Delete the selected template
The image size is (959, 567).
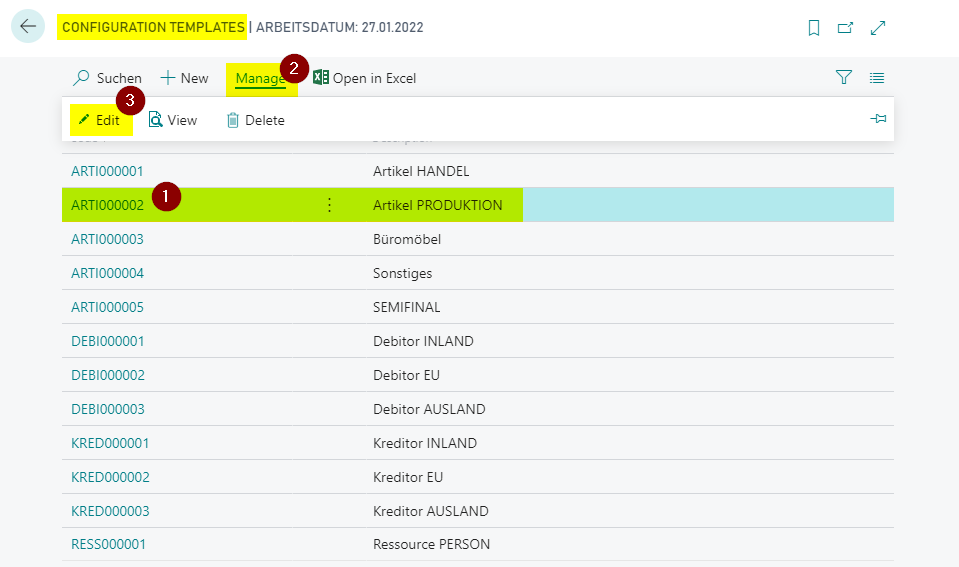click(256, 120)
